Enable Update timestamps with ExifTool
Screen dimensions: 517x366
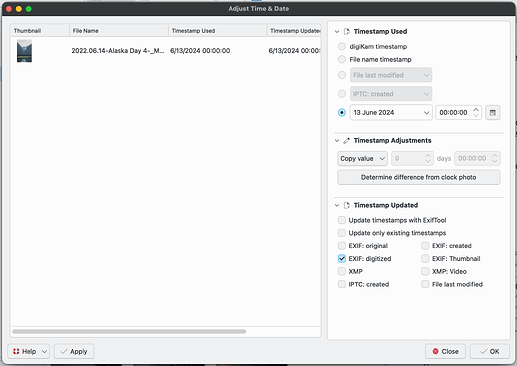pyautogui.click(x=342, y=220)
